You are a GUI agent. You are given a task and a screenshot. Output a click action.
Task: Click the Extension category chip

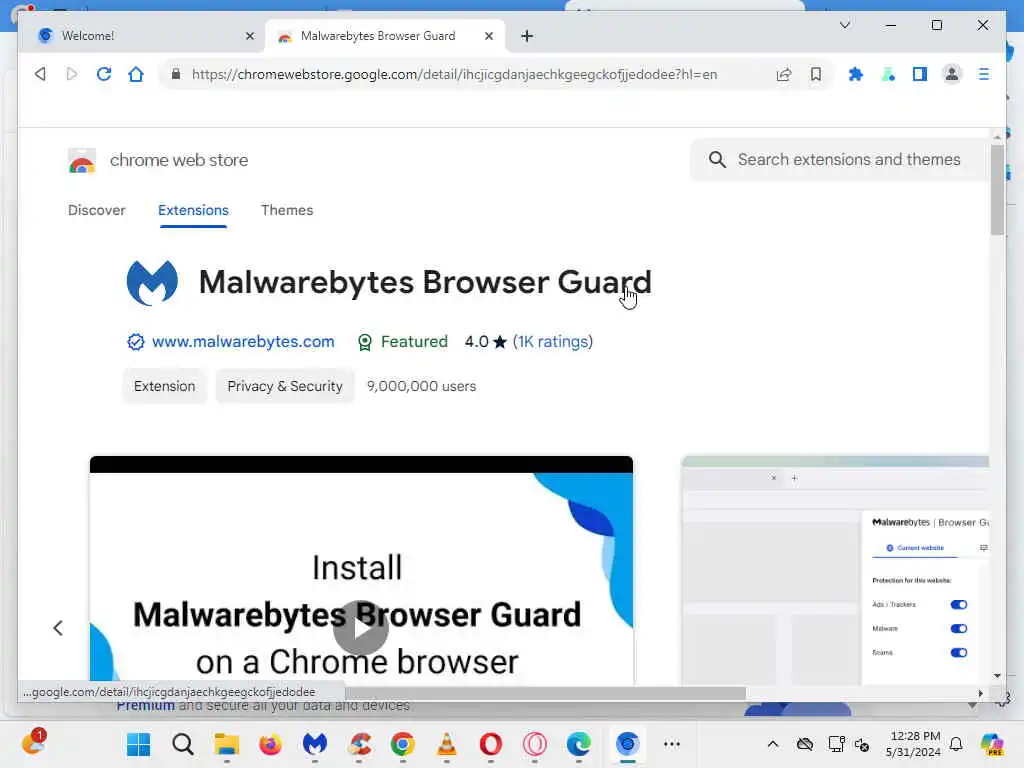point(165,386)
